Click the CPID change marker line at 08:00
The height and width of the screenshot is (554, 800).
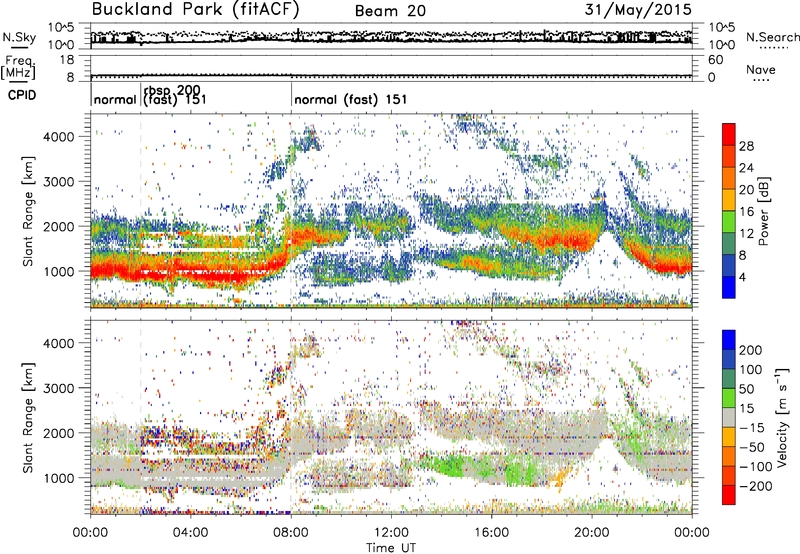click(291, 94)
